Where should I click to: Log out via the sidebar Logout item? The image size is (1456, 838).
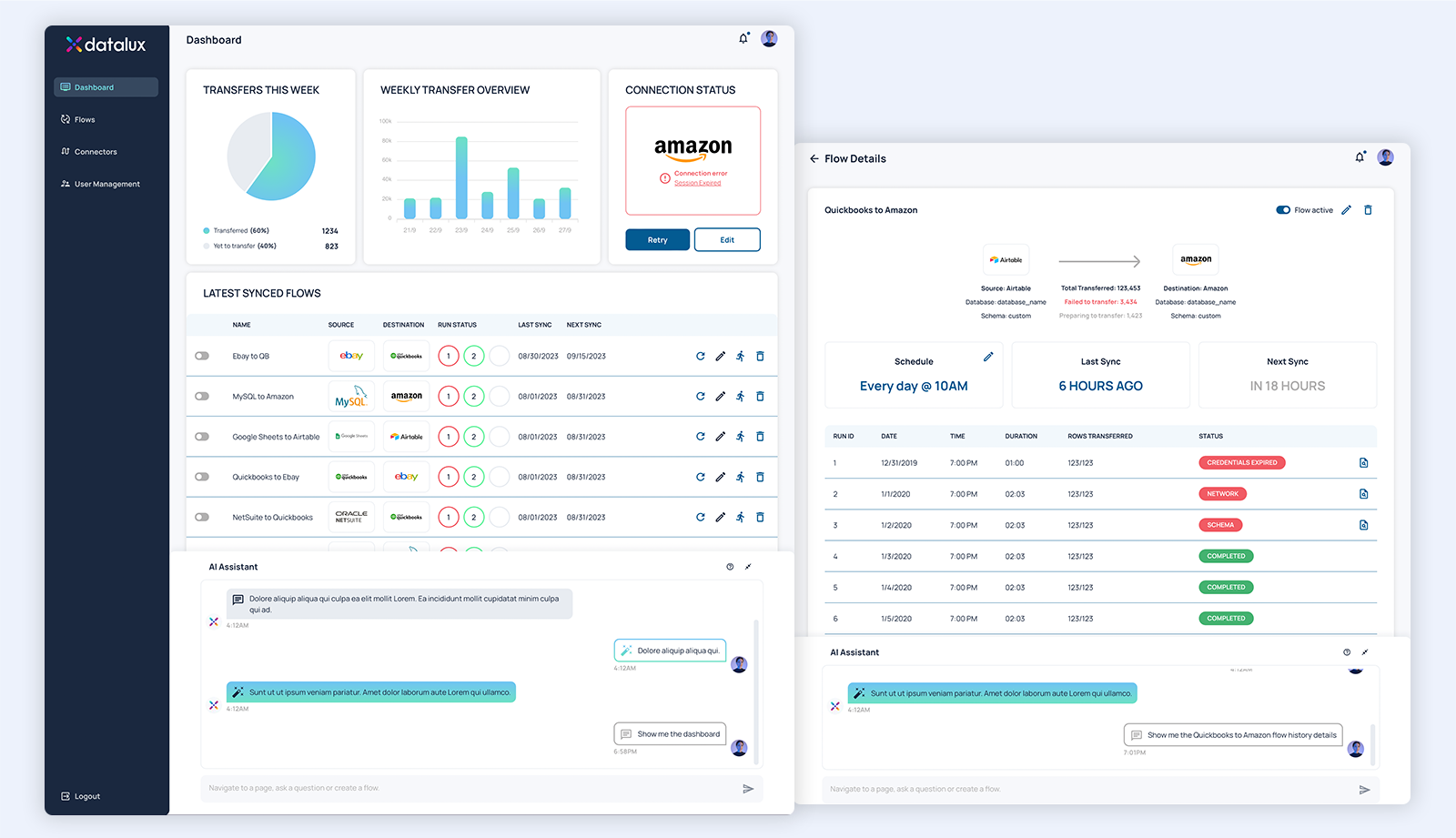click(80, 796)
